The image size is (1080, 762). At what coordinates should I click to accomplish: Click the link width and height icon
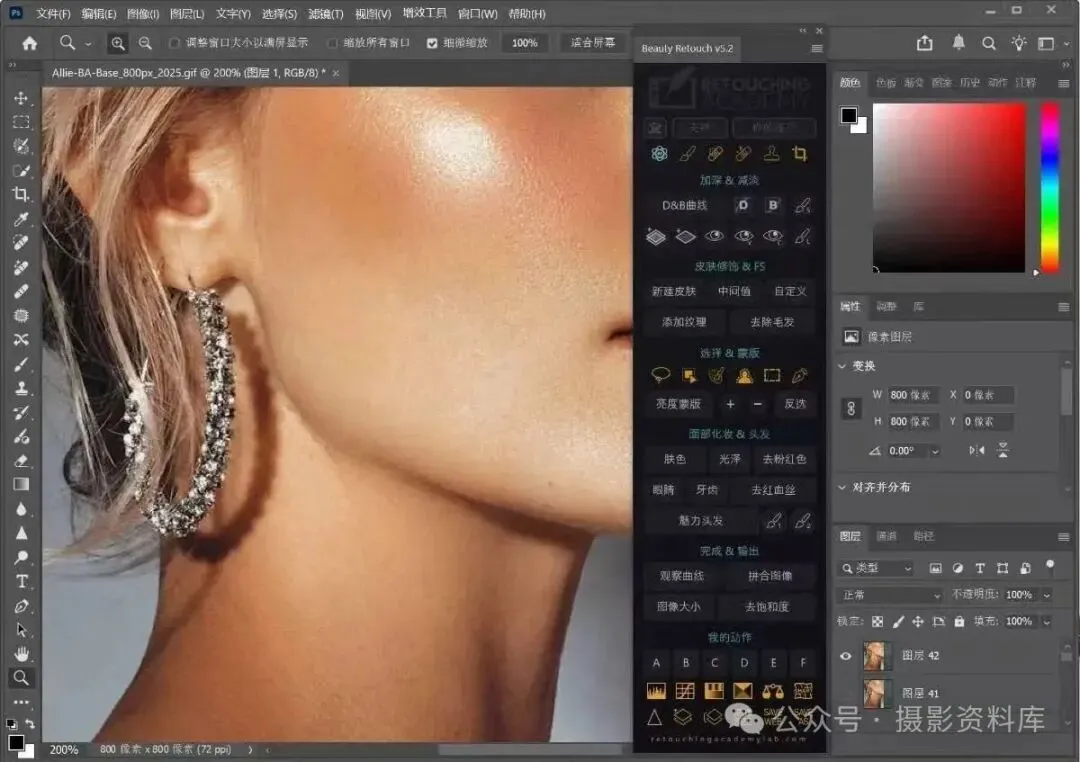[x=851, y=409]
